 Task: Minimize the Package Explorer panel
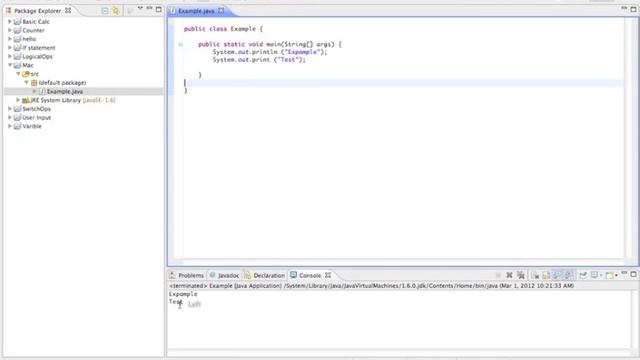point(149,8)
